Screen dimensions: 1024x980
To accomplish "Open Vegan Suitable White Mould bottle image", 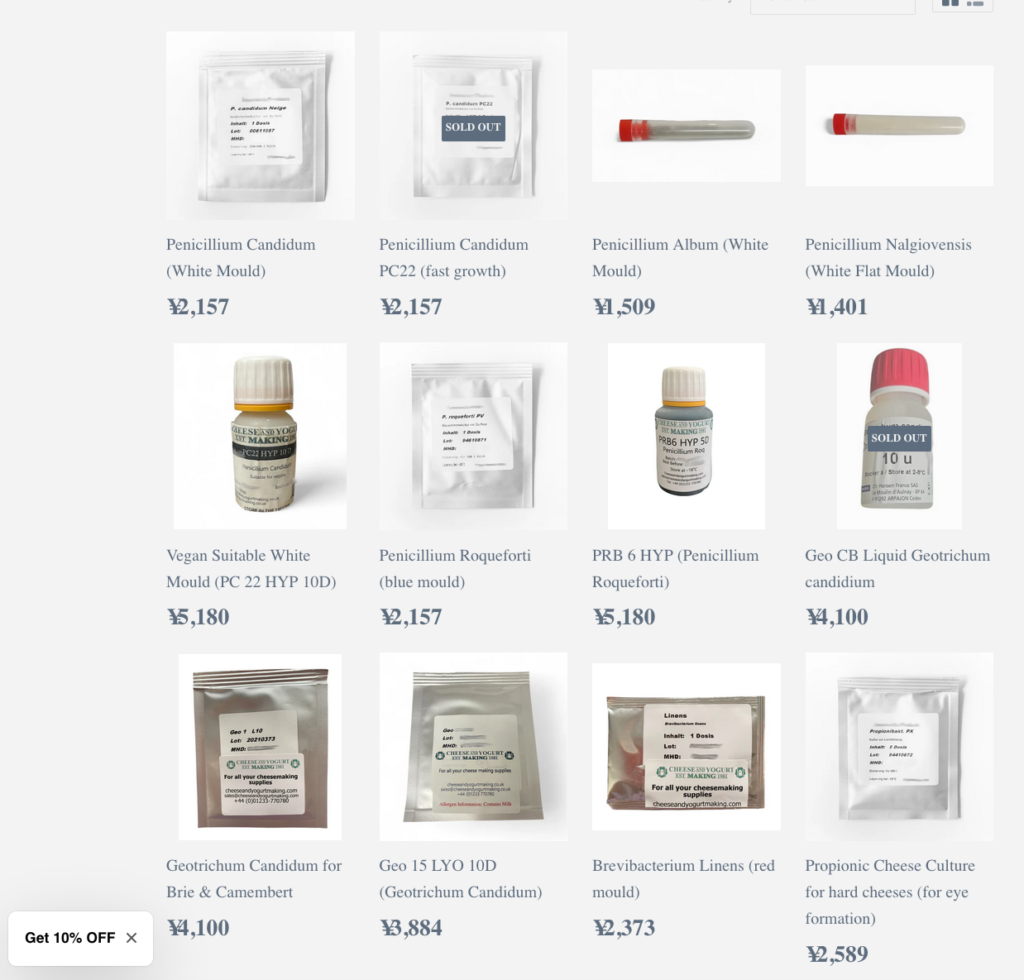I will 260,436.
